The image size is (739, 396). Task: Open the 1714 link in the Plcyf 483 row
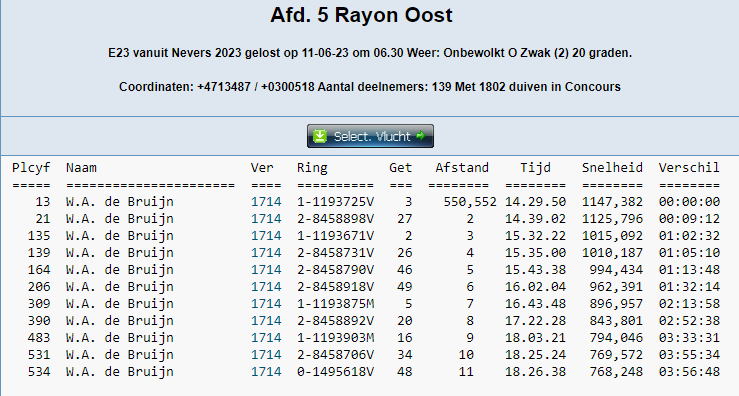(266, 338)
